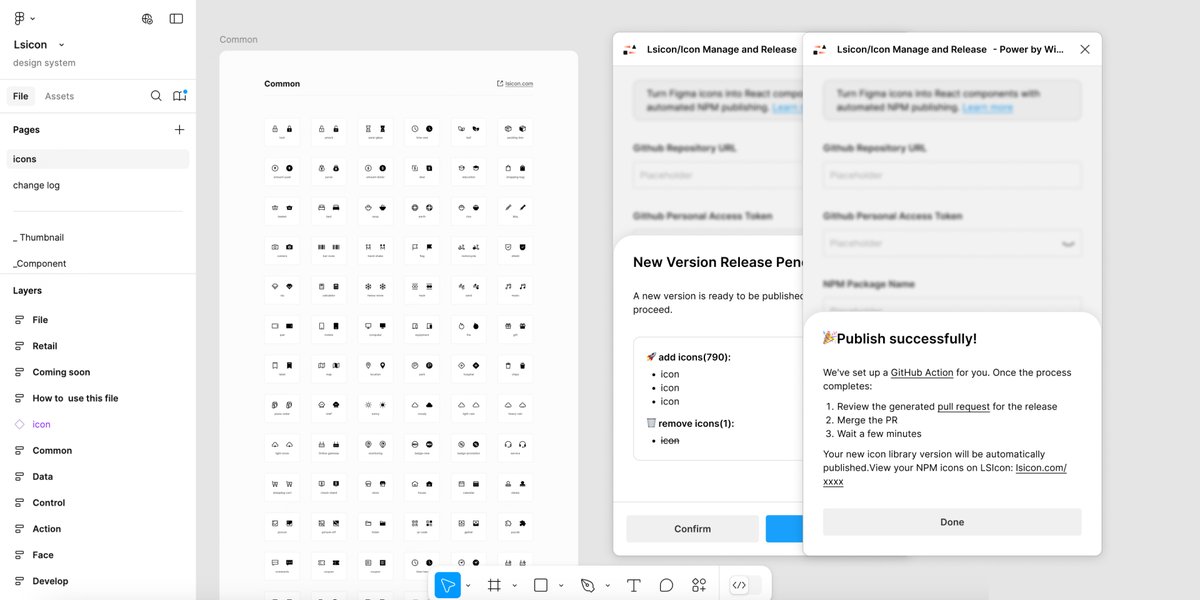Open the Actions components-plus tool
Viewport: 1200px width, 600px height.
699,585
